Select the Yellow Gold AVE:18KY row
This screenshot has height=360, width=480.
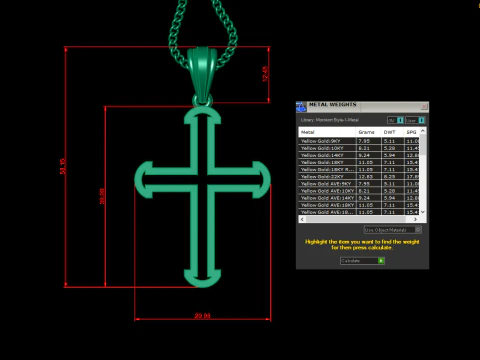[x=359, y=205]
